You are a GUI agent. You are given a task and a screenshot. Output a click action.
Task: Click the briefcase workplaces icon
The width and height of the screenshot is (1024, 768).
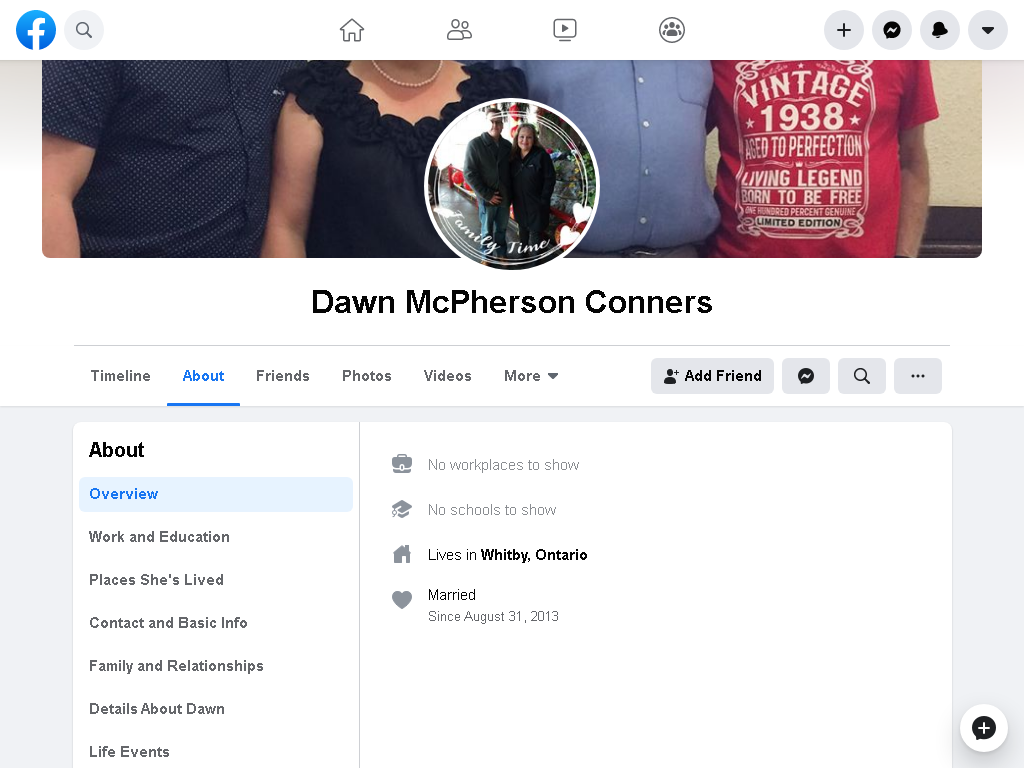click(402, 464)
